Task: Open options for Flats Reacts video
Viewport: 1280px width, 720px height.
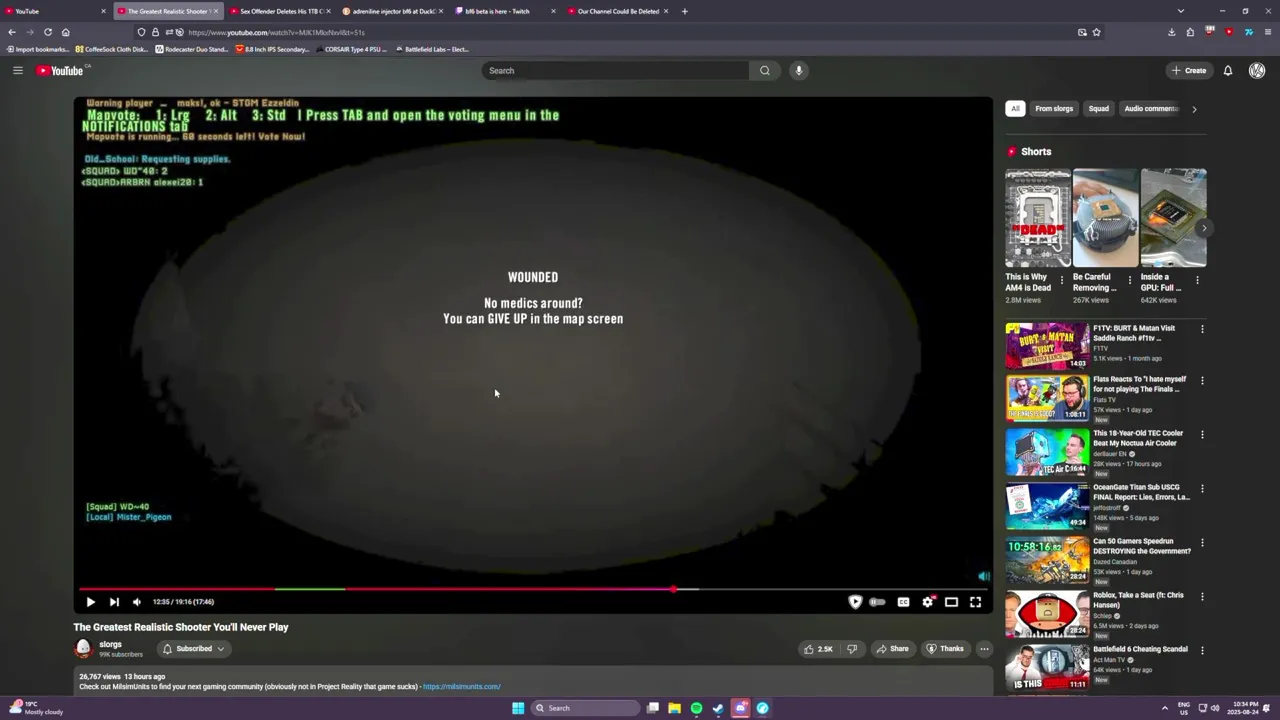Action: point(1202,380)
